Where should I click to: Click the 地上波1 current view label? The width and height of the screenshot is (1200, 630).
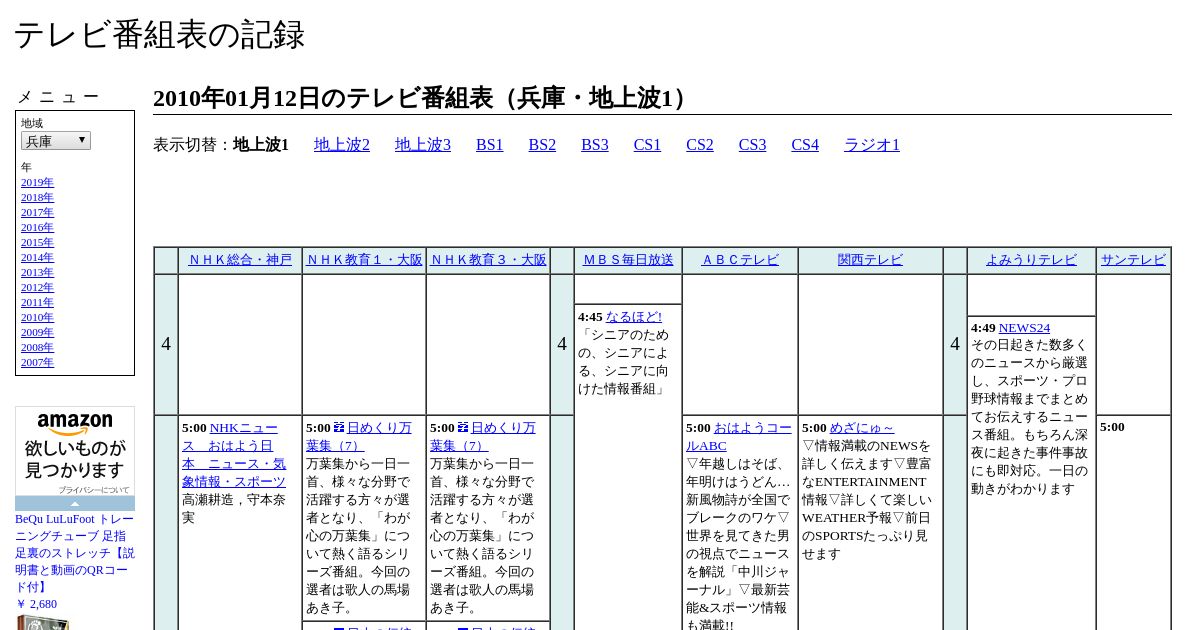[261, 145]
